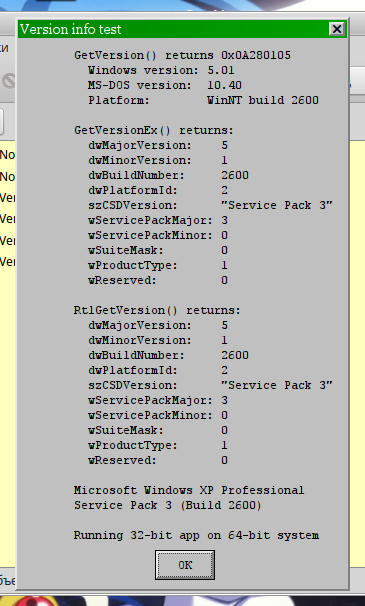Click the GetVersionEx() returns heading
Screen dimensions: 365x606
154,130
